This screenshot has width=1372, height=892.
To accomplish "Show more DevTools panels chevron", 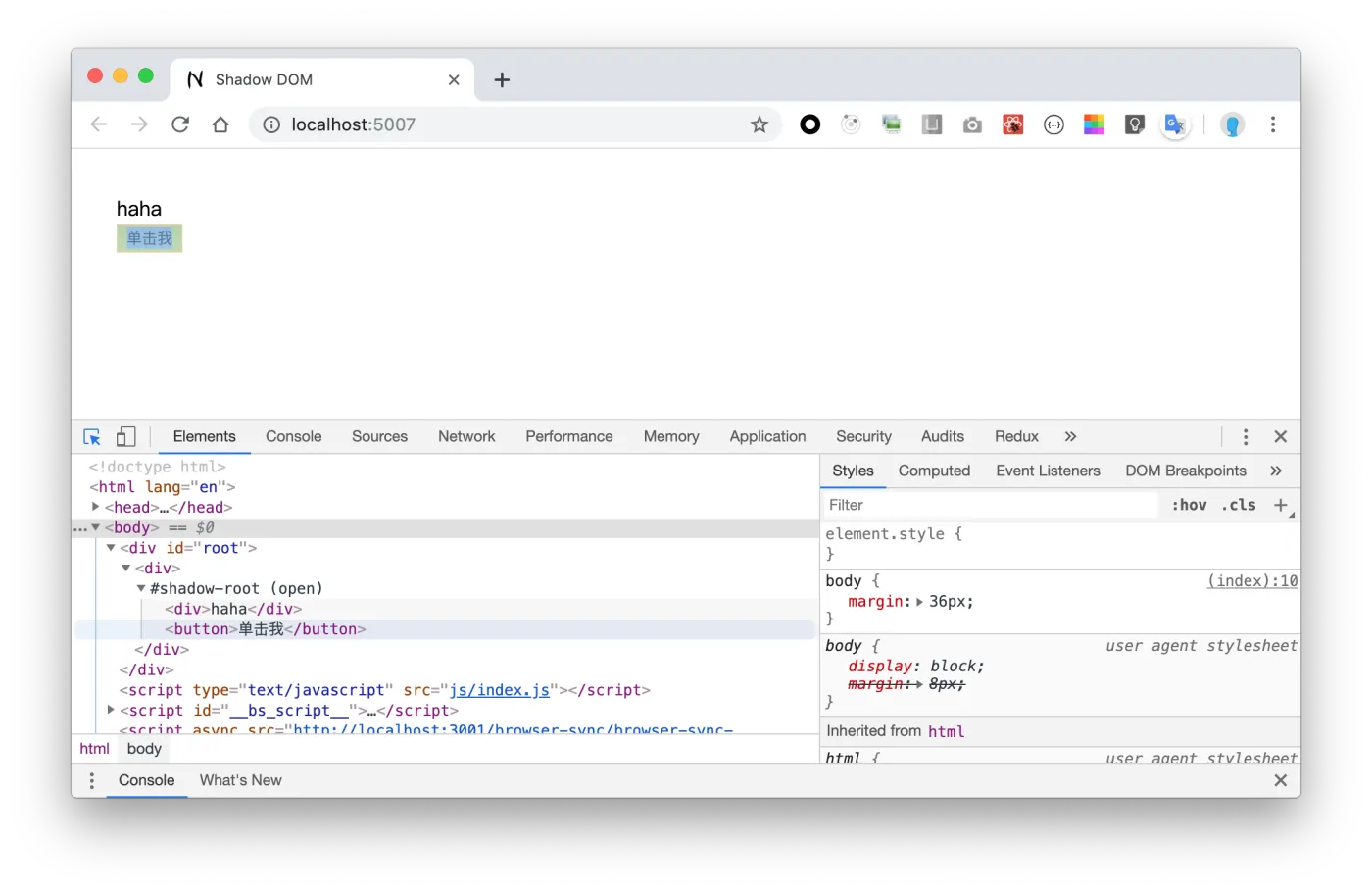I will click(x=1070, y=437).
